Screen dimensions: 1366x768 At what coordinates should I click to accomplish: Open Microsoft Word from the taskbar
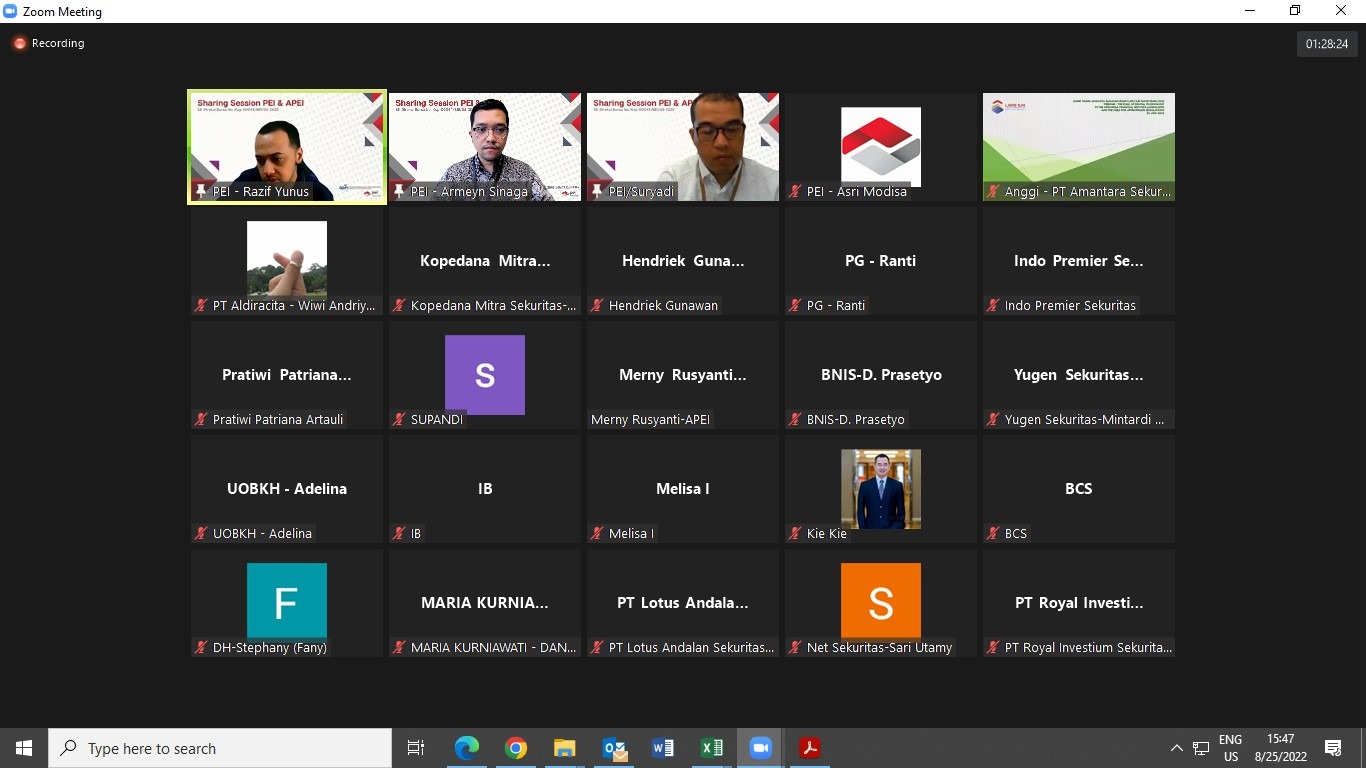tap(662, 748)
